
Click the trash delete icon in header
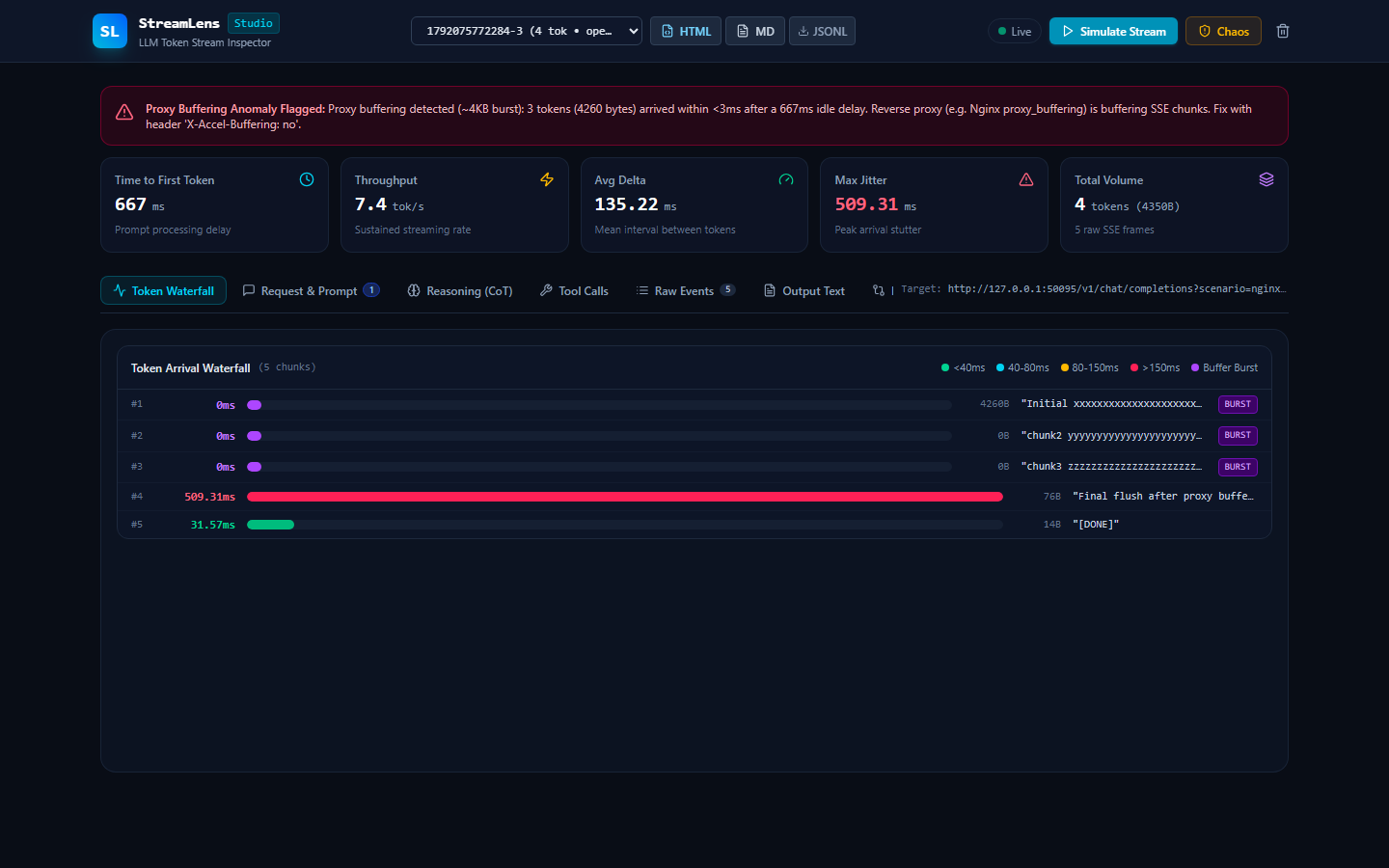tap(1283, 31)
